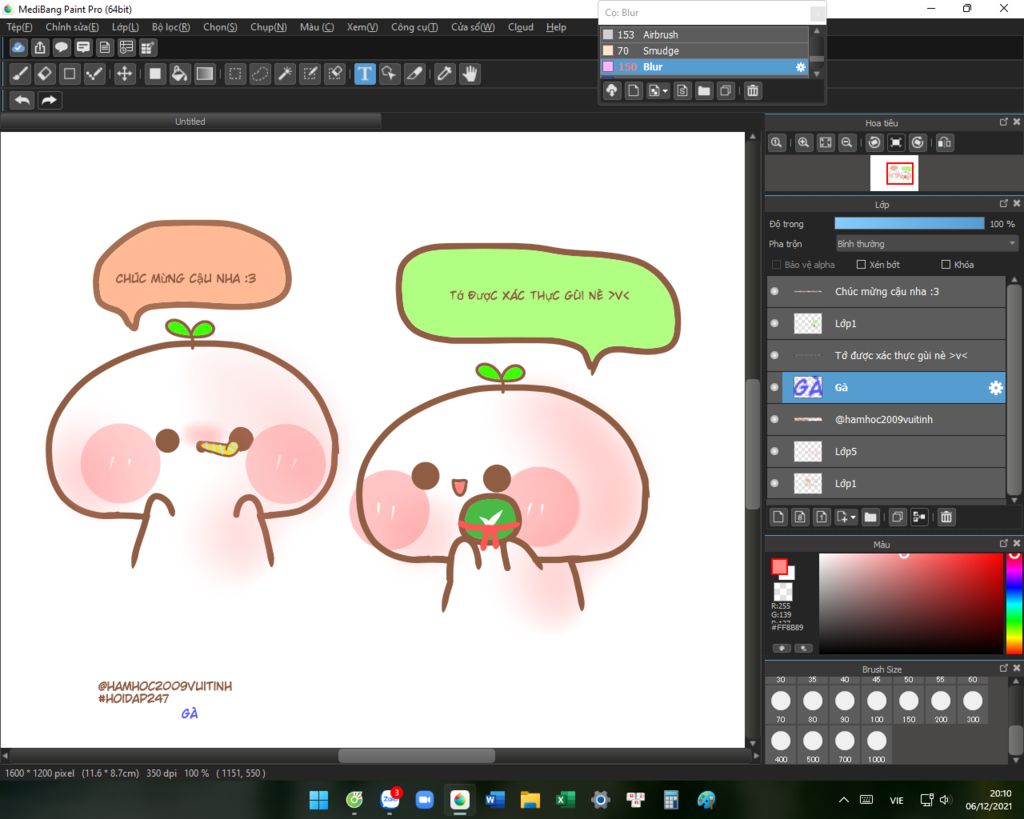This screenshot has height=819, width=1024.
Task: Hide the 'Tớ được xác thực gùi nè' layer
Action: pos(775,355)
